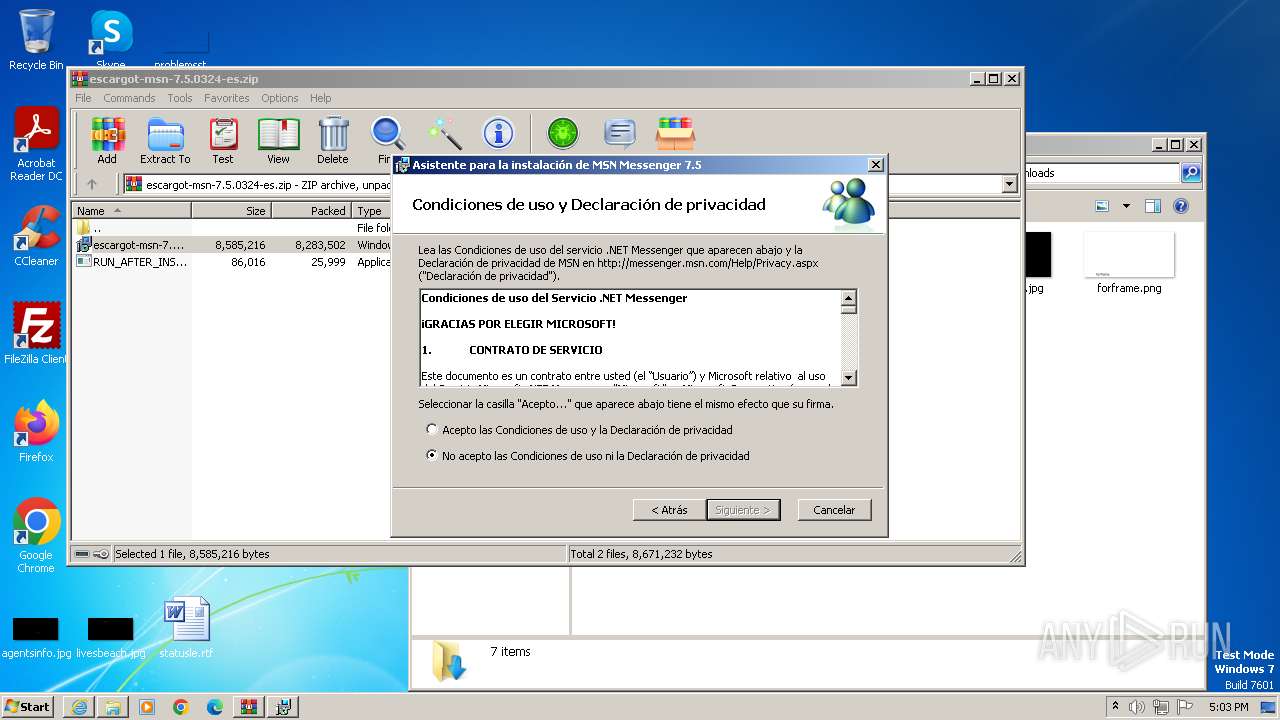Click license text scrollbar down arrow
The image size is (1280, 720).
click(x=848, y=378)
